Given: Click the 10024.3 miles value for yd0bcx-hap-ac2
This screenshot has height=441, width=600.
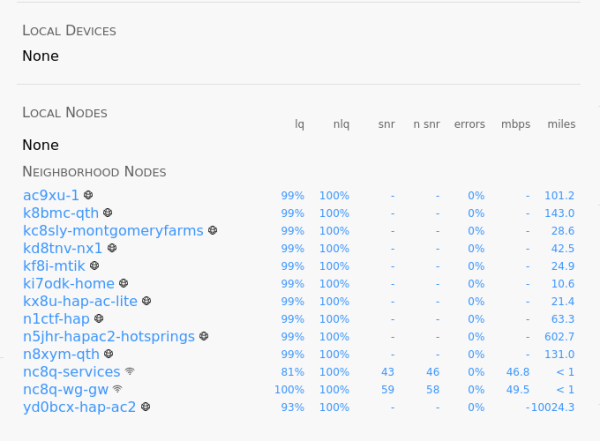Looking at the screenshot, I should click(x=553, y=407).
